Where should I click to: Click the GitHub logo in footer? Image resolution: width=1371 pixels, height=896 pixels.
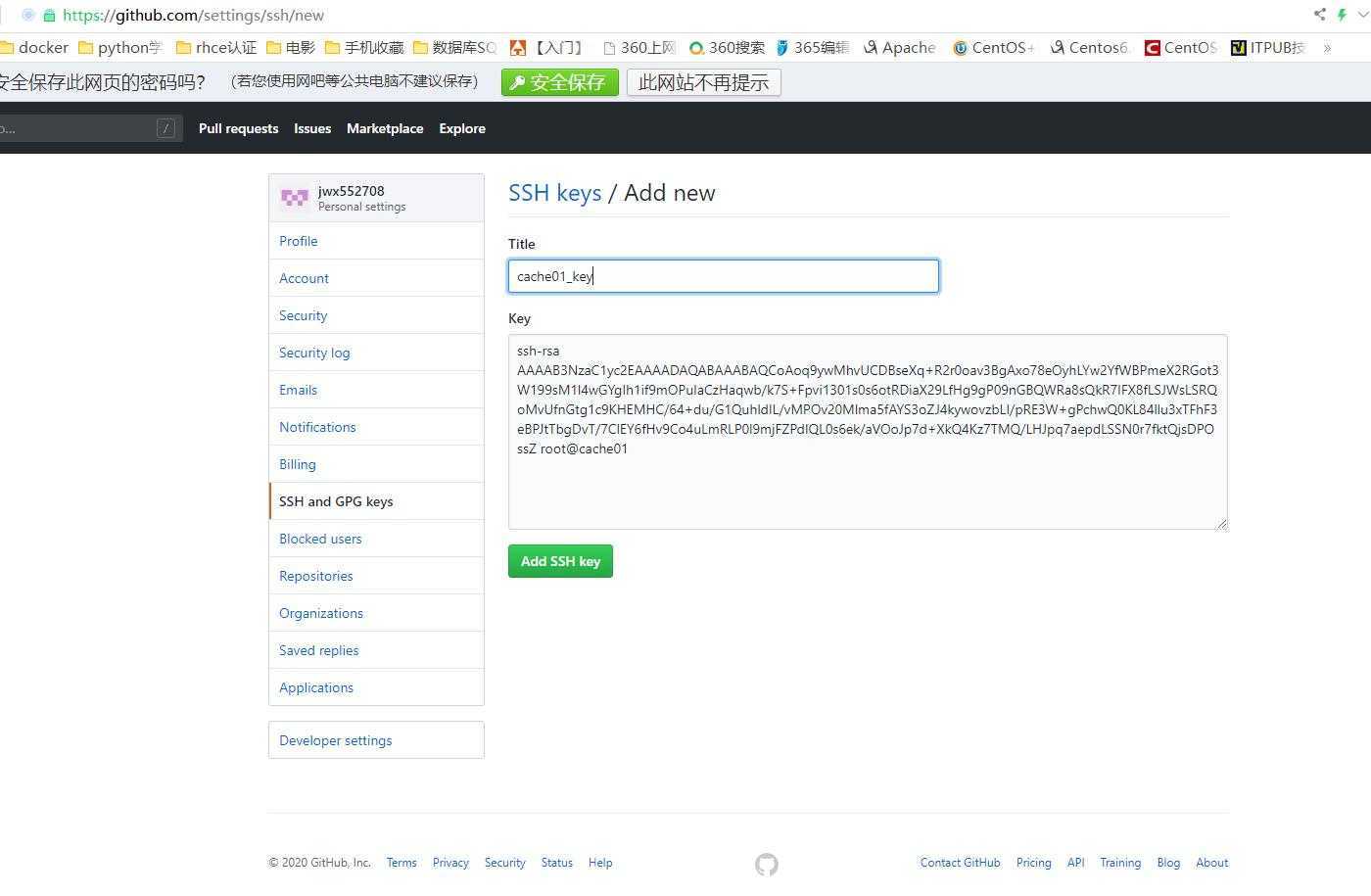pos(767,864)
